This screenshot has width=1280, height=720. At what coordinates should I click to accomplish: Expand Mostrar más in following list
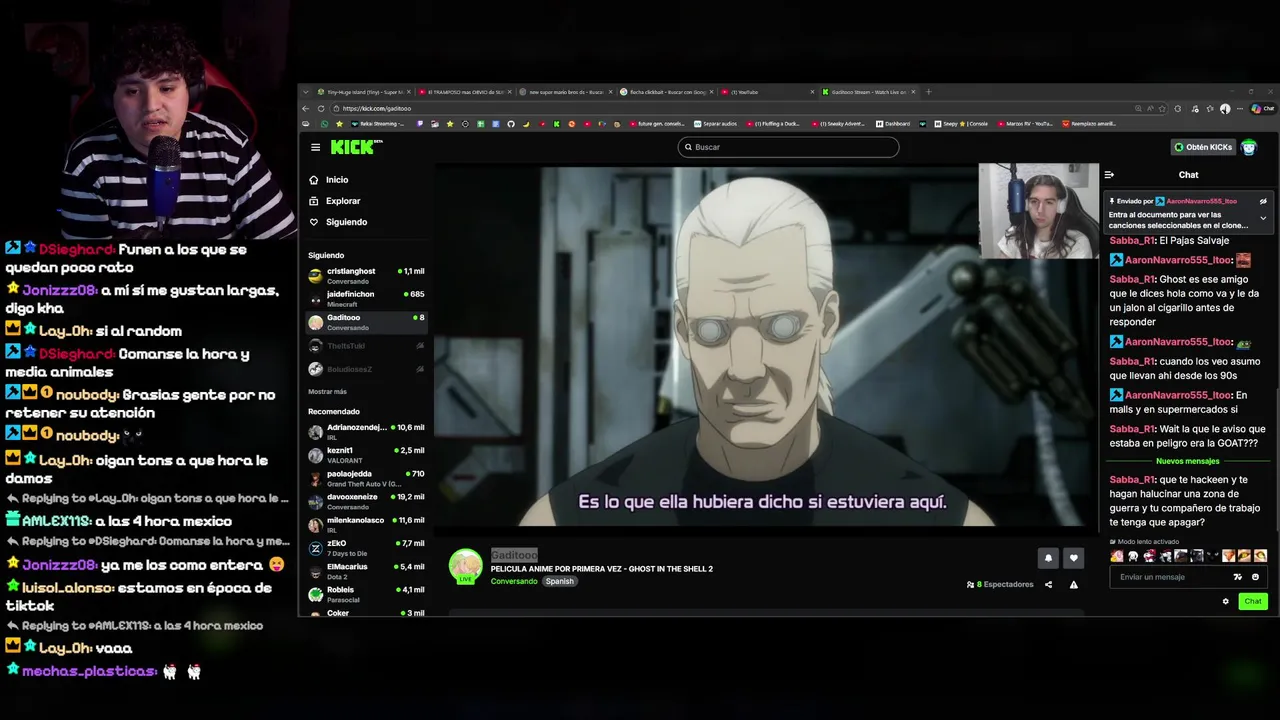pyautogui.click(x=327, y=392)
